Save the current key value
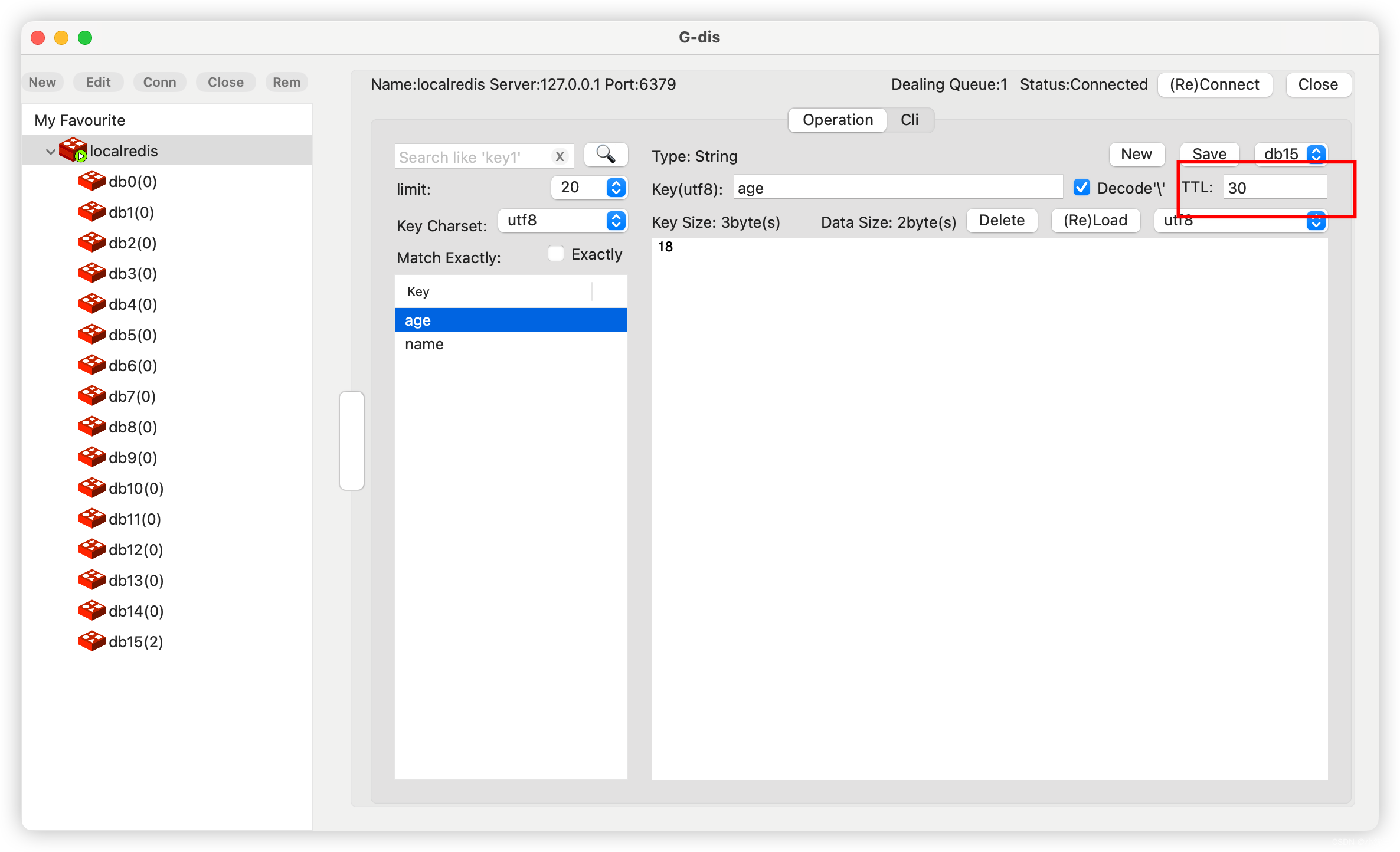Screen dimensions: 1400x852 coord(1209,154)
